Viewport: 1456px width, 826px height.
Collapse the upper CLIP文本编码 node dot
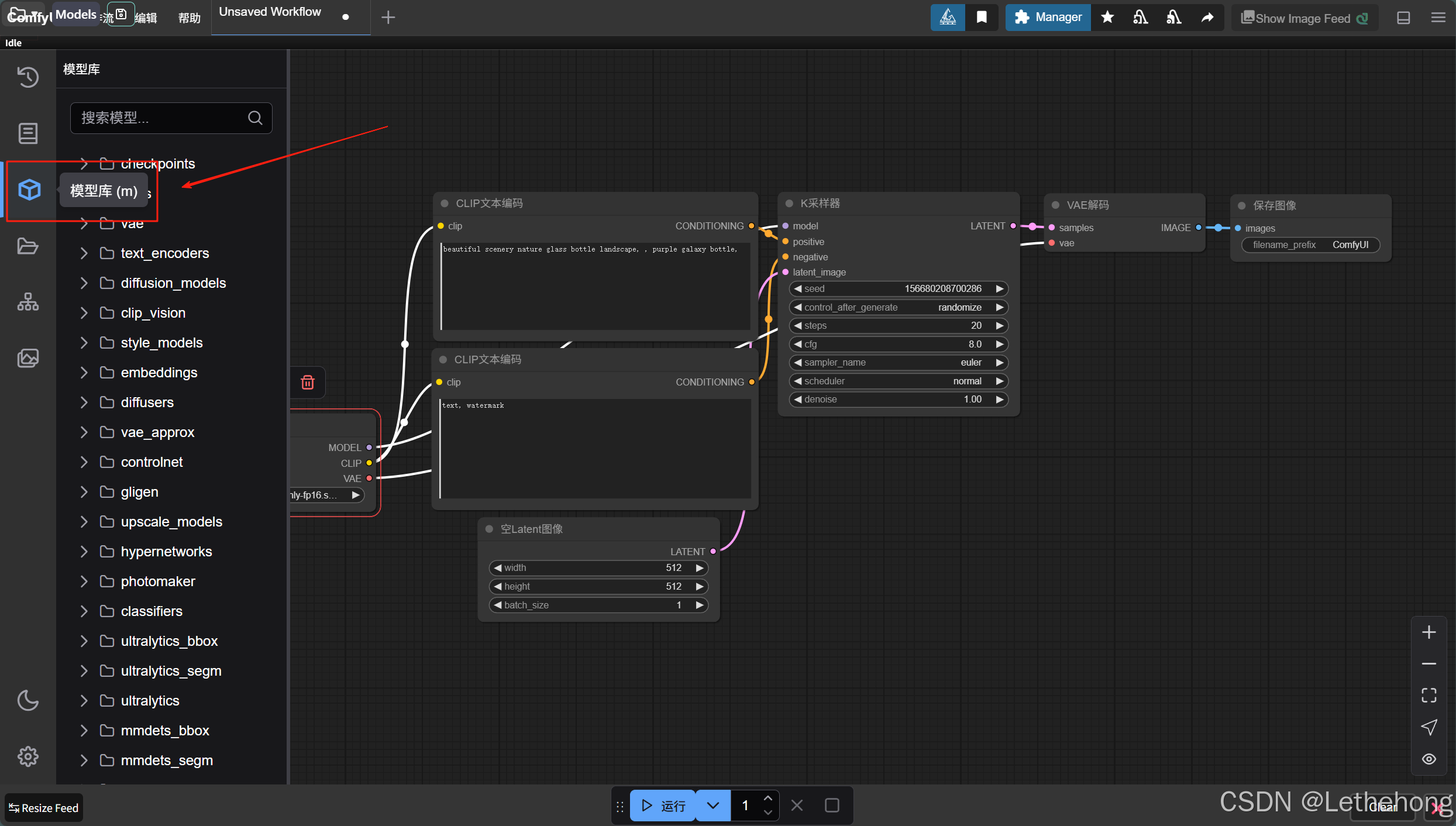click(x=445, y=203)
